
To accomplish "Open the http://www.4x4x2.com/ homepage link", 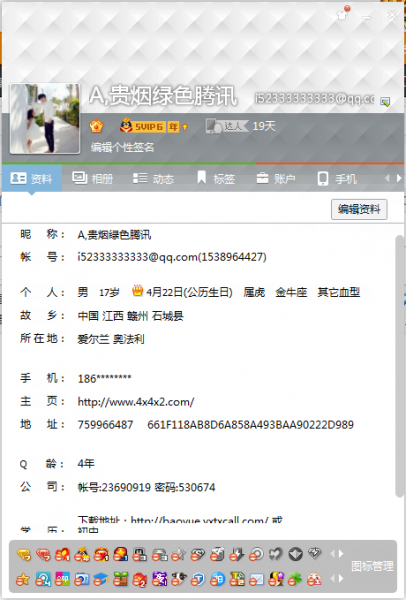I will [136, 402].
